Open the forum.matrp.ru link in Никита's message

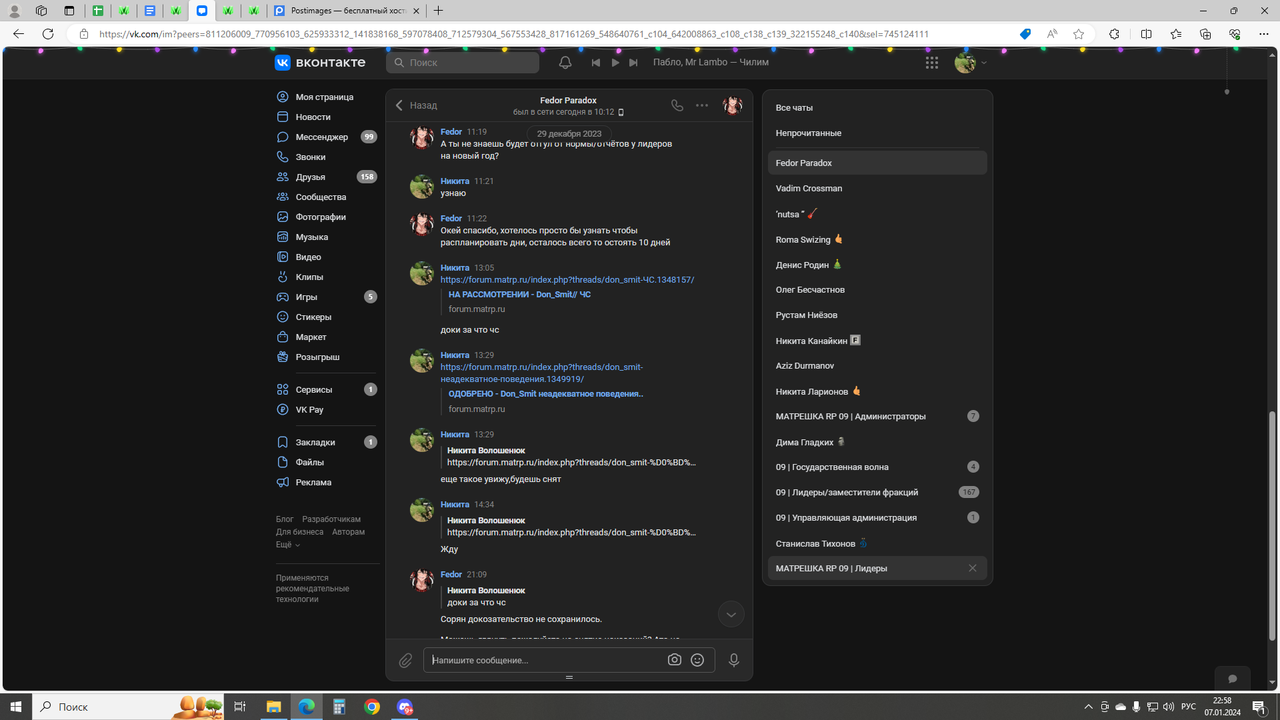(x=566, y=278)
